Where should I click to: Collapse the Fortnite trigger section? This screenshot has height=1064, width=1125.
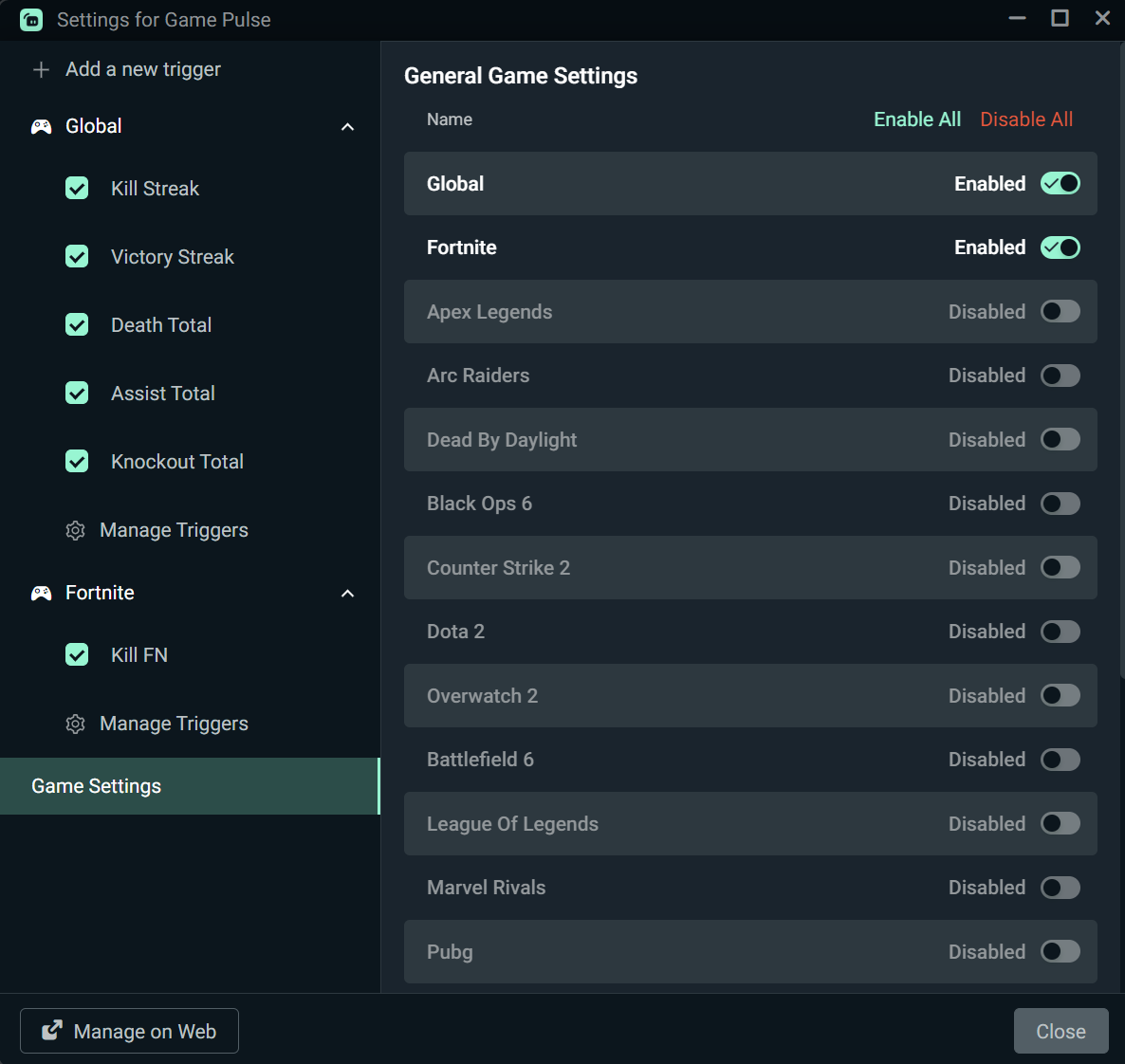tap(347, 593)
